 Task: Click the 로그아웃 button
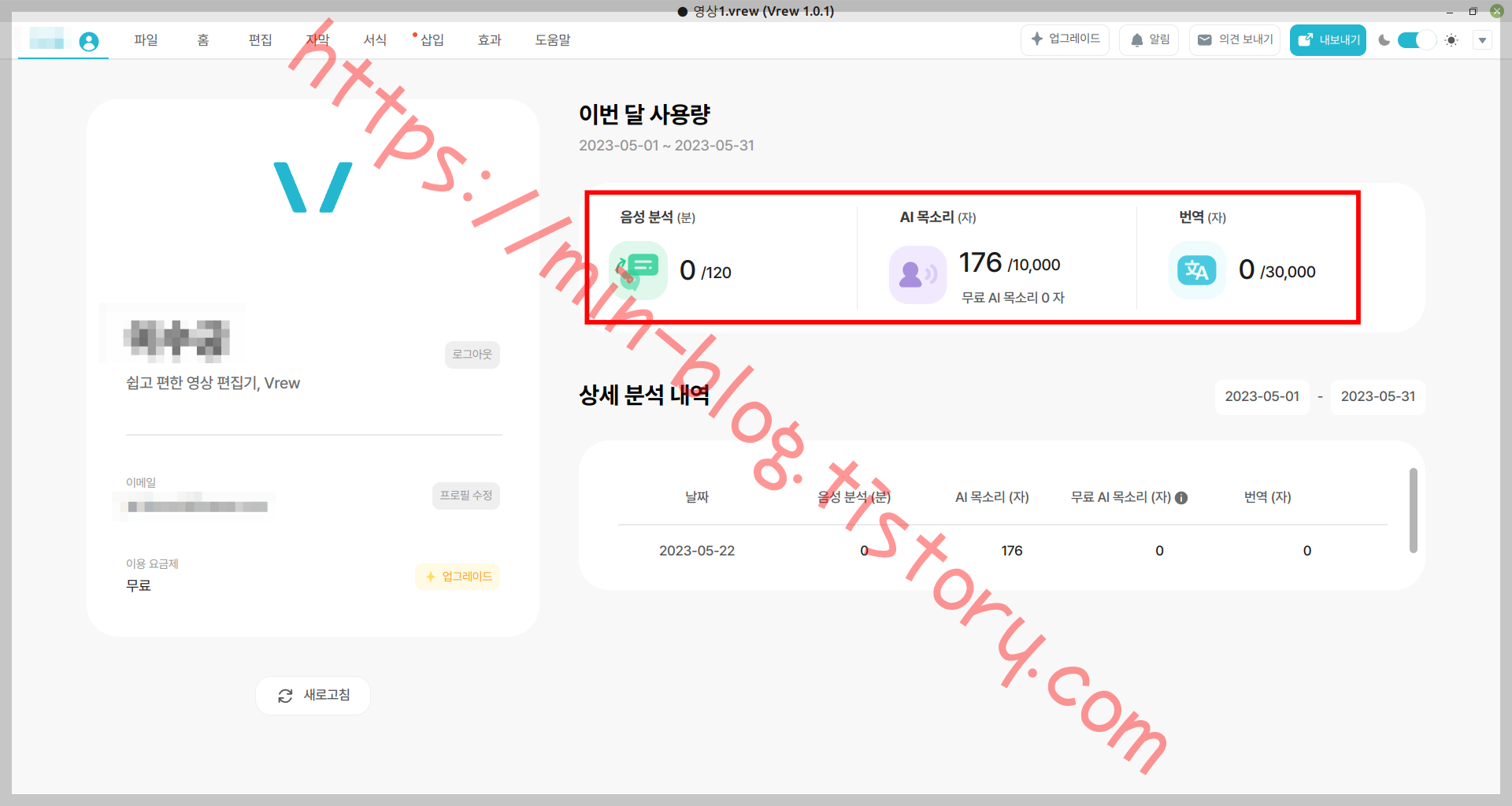click(472, 355)
